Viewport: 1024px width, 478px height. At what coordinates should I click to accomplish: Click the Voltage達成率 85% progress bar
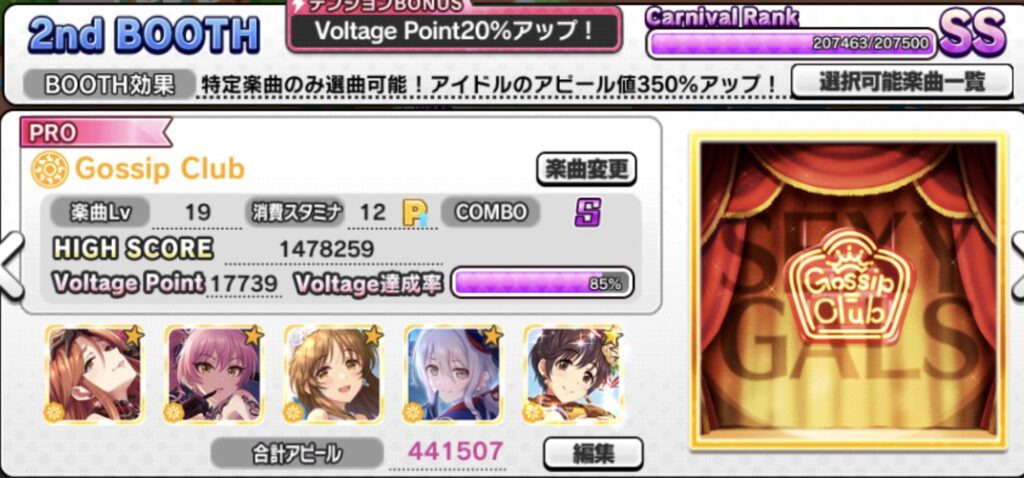[542, 283]
